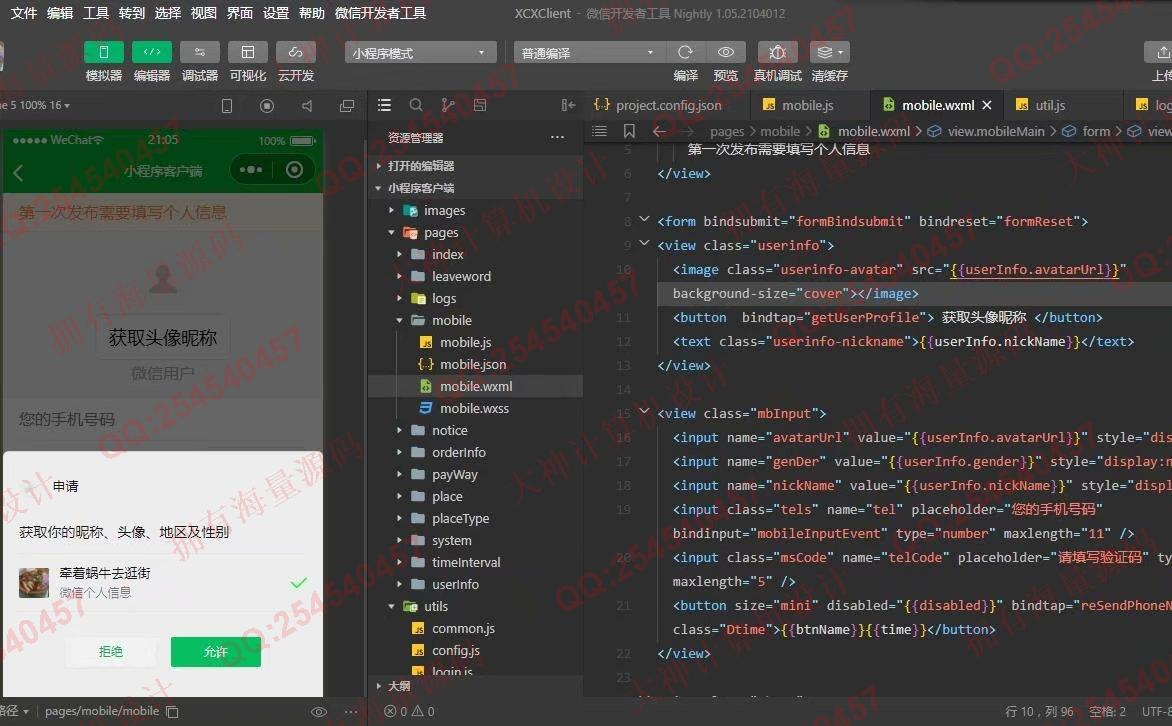The image size is (1172, 726).
Task: Open the simulator zoom 100% dropdown
Action: coord(36,105)
